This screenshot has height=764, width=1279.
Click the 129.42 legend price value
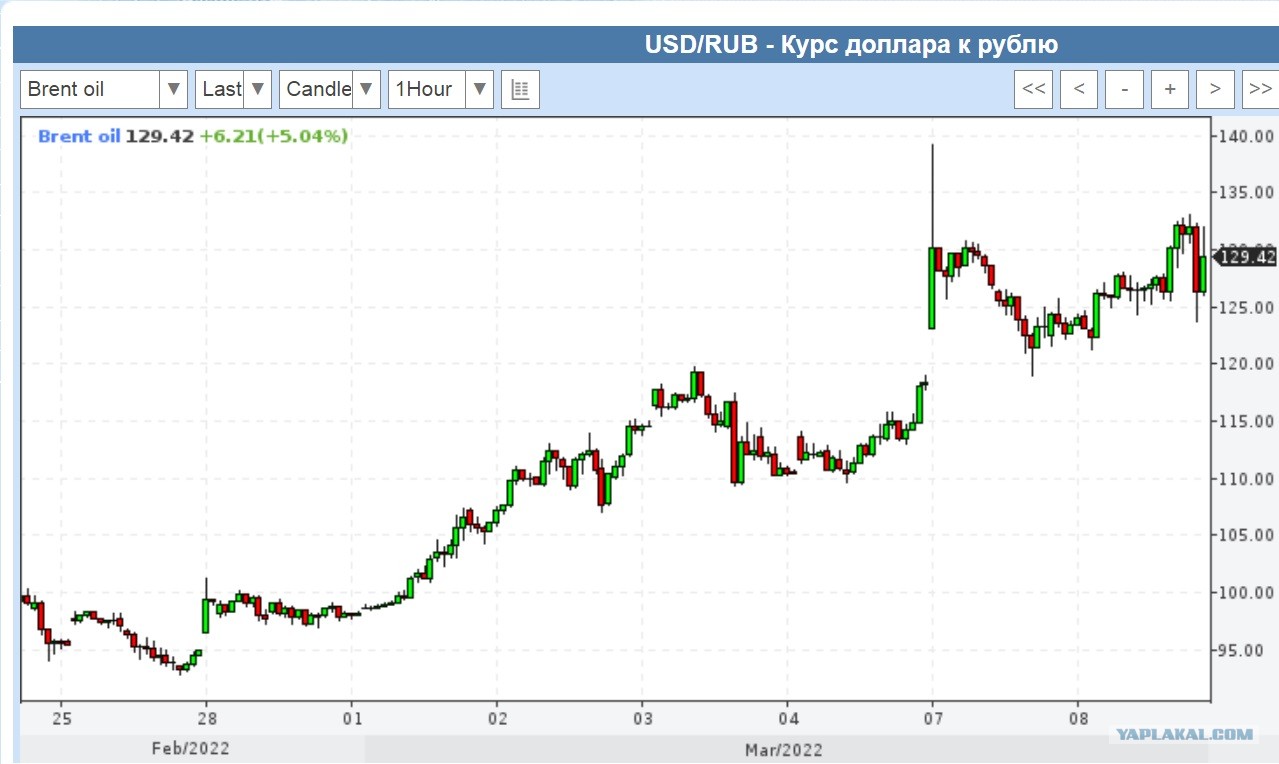click(160, 136)
